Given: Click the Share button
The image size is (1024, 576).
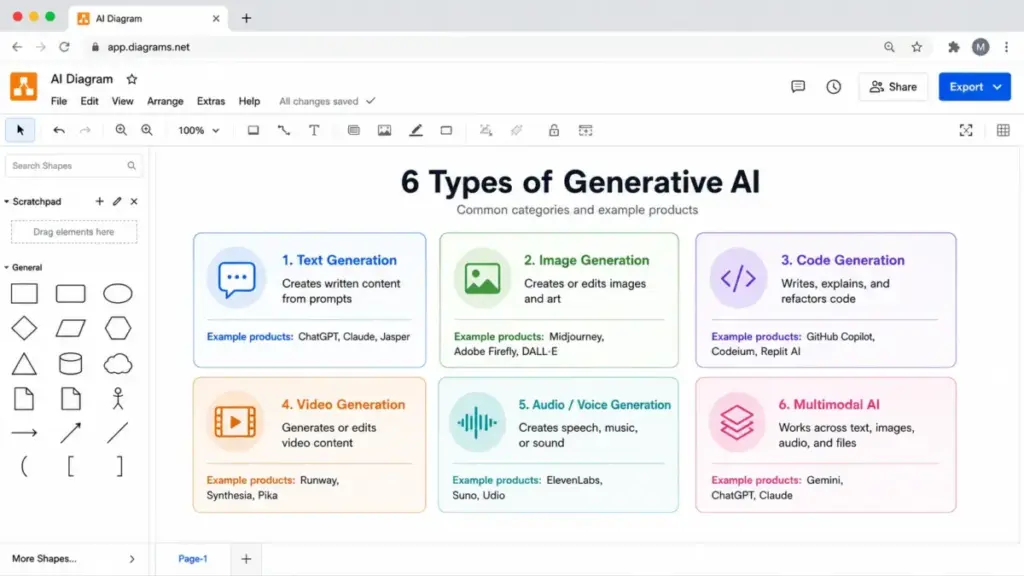Looking at the screenshot, I should 893,86.
